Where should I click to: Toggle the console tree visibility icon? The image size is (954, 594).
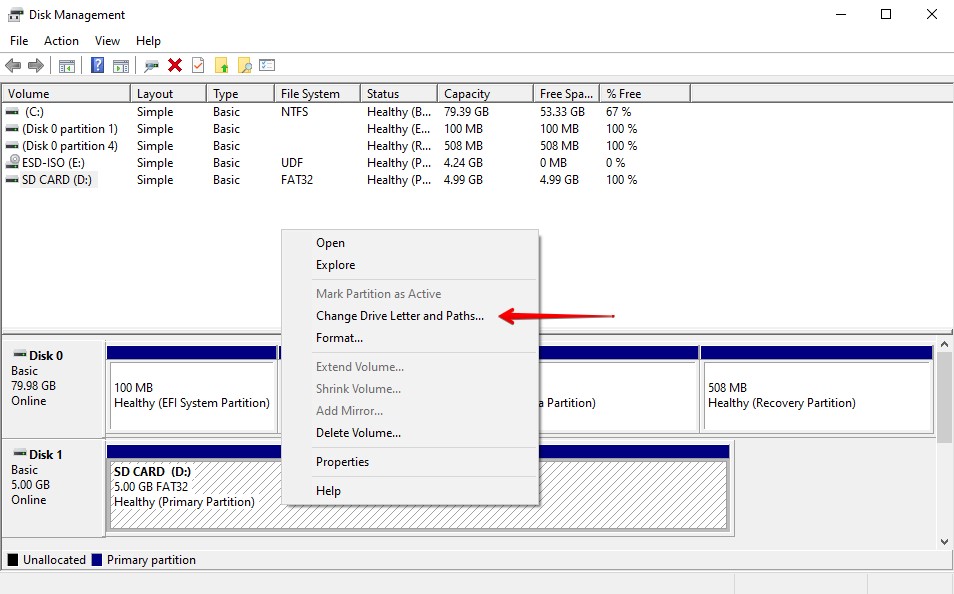point(66,64)
